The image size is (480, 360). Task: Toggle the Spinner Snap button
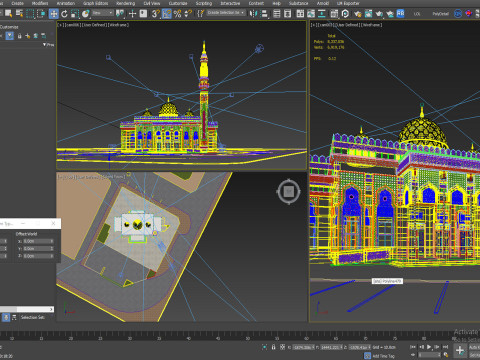click(188, 14)
